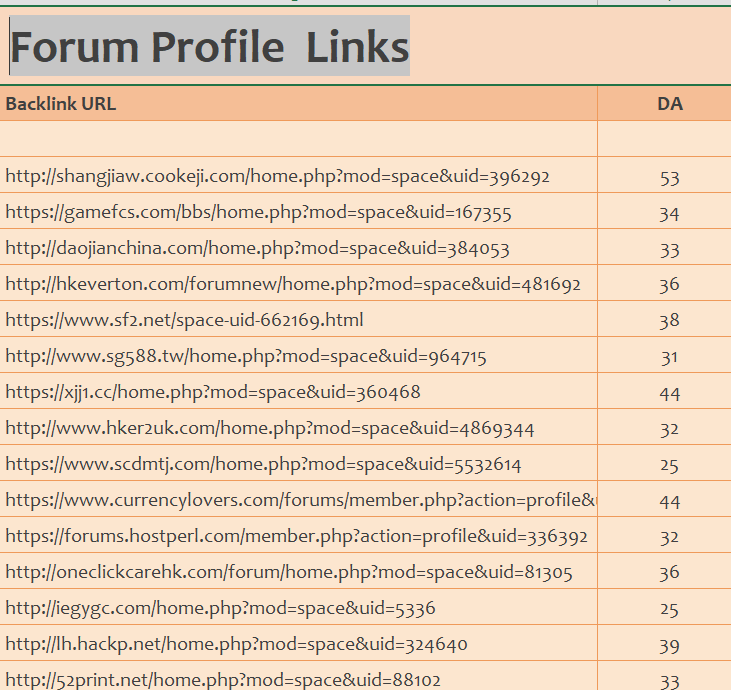Open the iegygc.com profile link

tap(220, 609)
